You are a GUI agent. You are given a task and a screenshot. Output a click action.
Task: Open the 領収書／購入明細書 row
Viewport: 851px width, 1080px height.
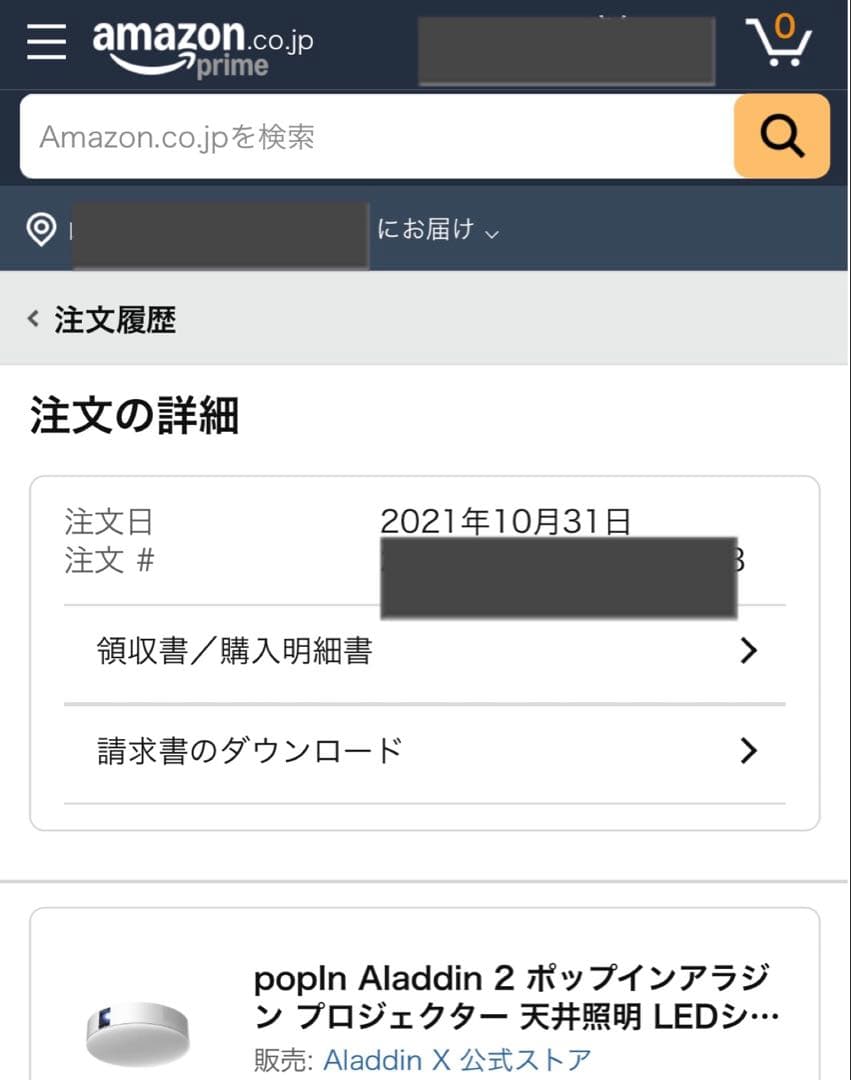pyautogui.click(x=235, y=652)
